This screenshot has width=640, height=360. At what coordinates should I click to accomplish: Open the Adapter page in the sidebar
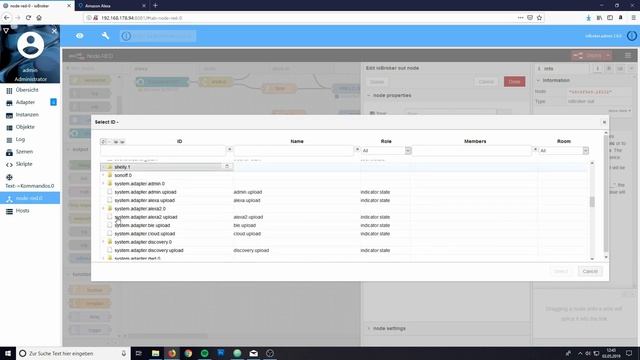(25, 102)
